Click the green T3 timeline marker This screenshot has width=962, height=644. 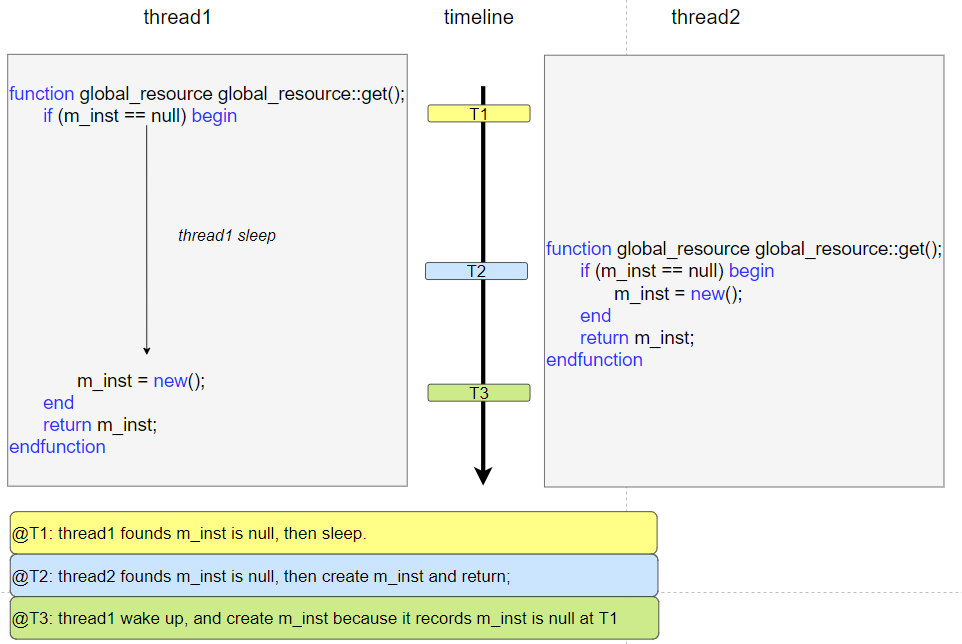[x=479, y=393]
